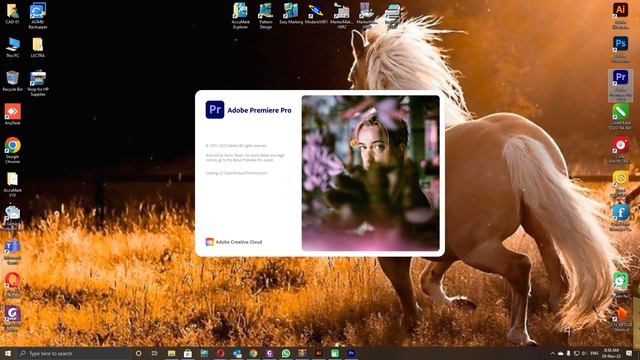Show hidden system tray icons
Screen dimensions: 640x360
coord(553,353)
